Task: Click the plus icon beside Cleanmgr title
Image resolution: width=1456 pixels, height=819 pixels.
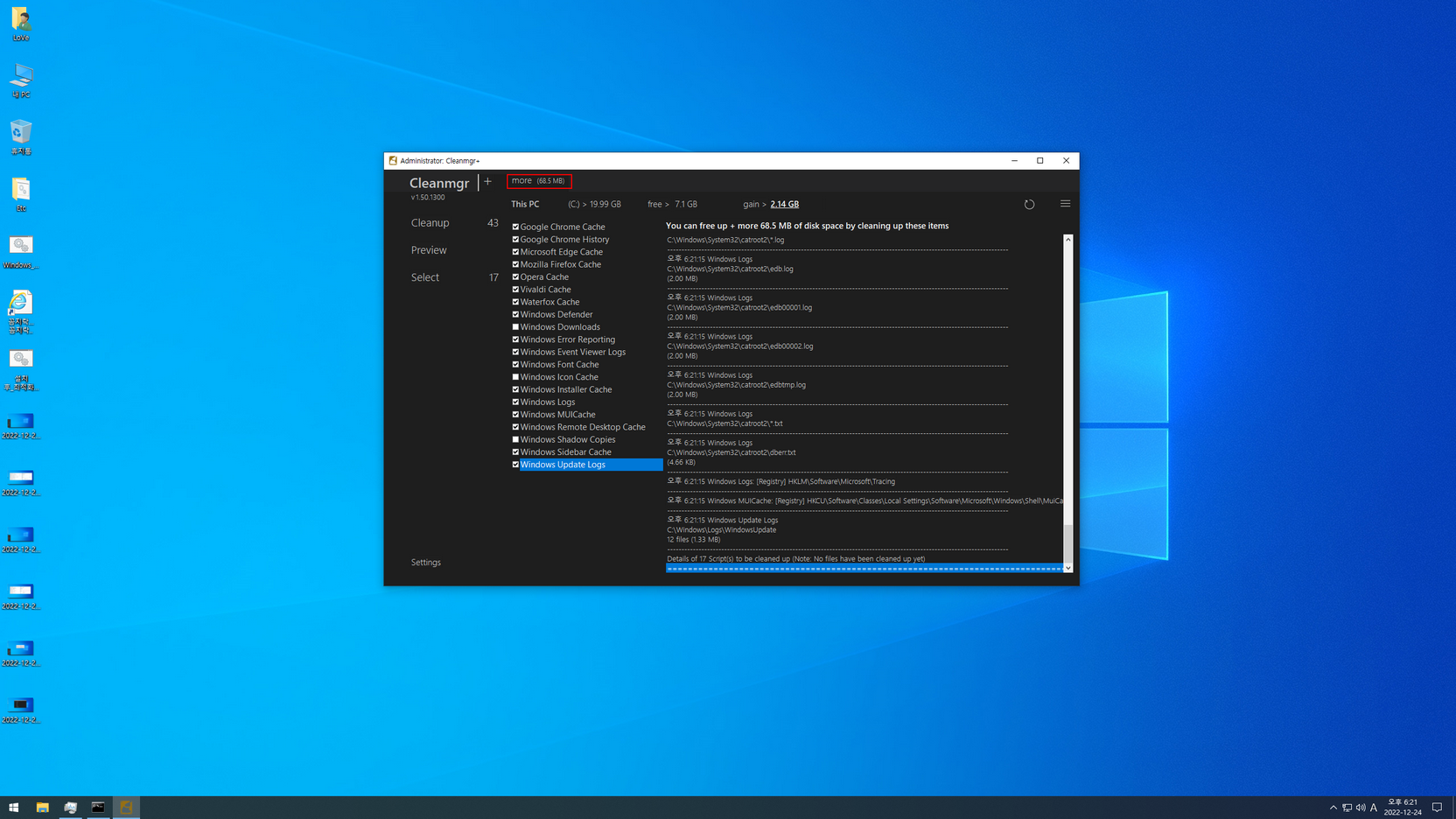Action: tap(488, 182)
